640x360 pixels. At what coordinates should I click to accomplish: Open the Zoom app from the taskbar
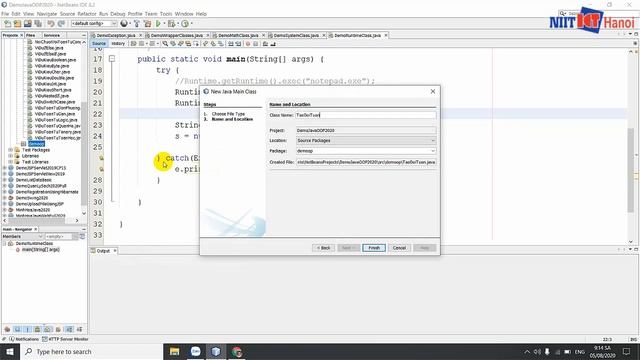tap(196, 351)
